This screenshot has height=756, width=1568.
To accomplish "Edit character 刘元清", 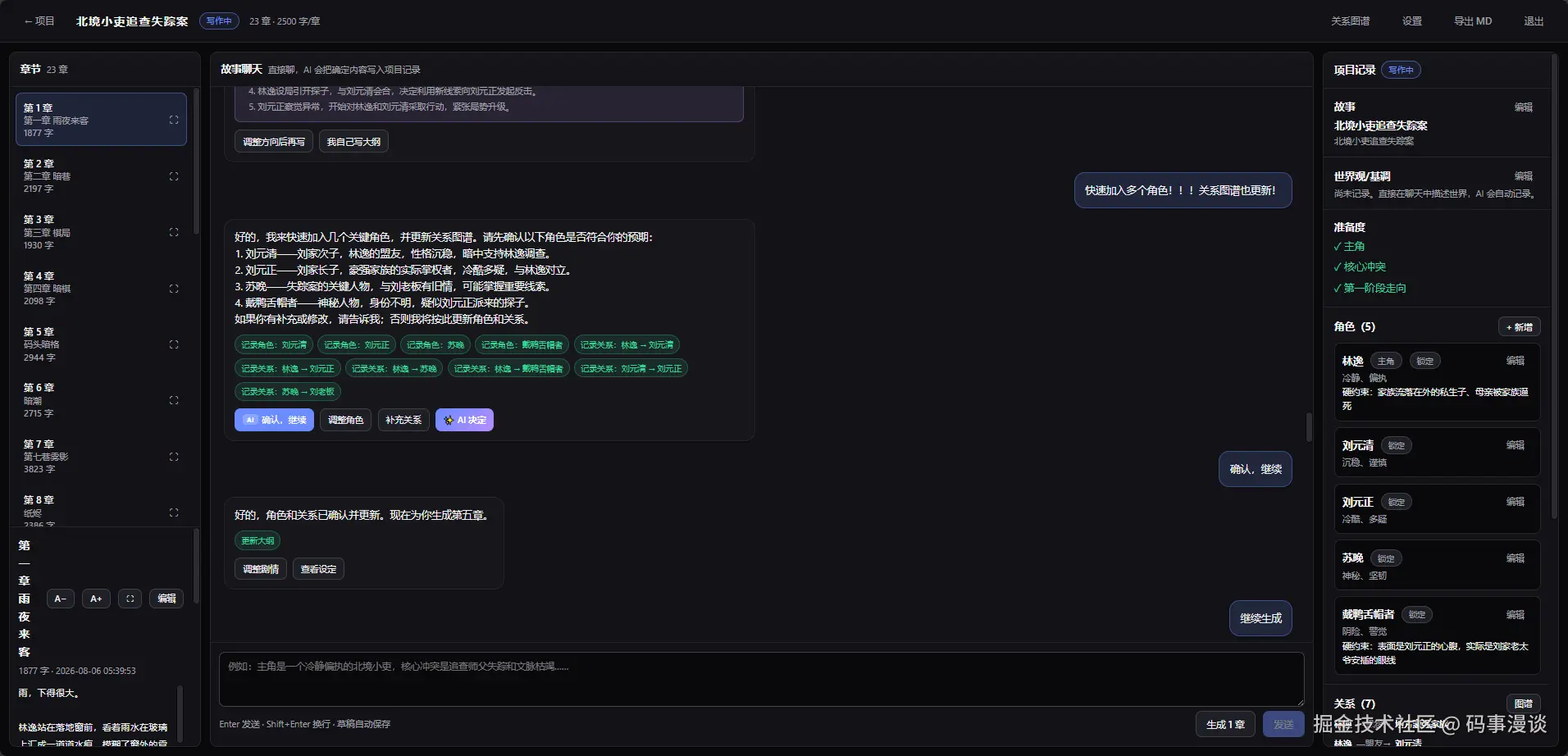I will [x=1515, y=445].
